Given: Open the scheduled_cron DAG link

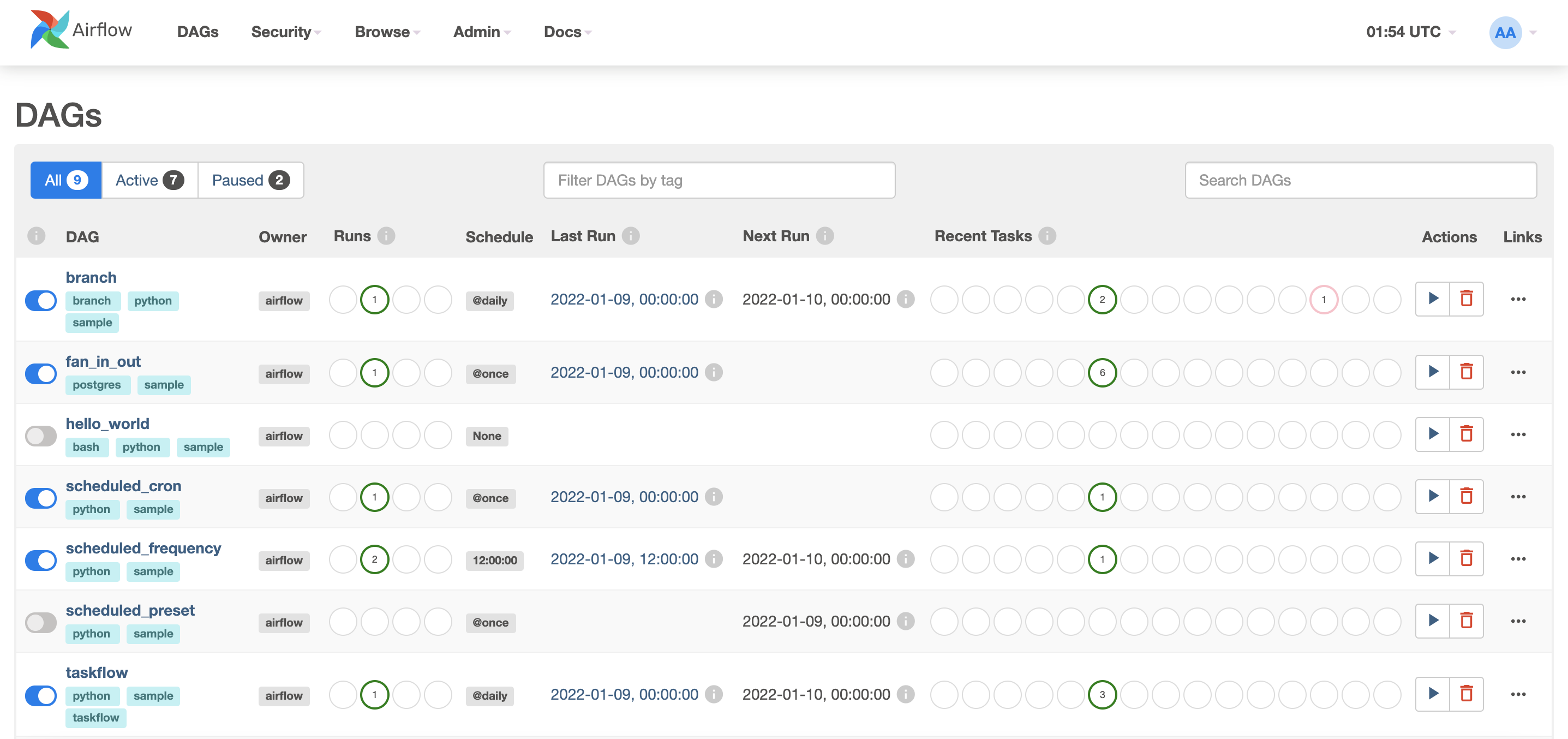Looking at the screenshot, I should 123,486.
